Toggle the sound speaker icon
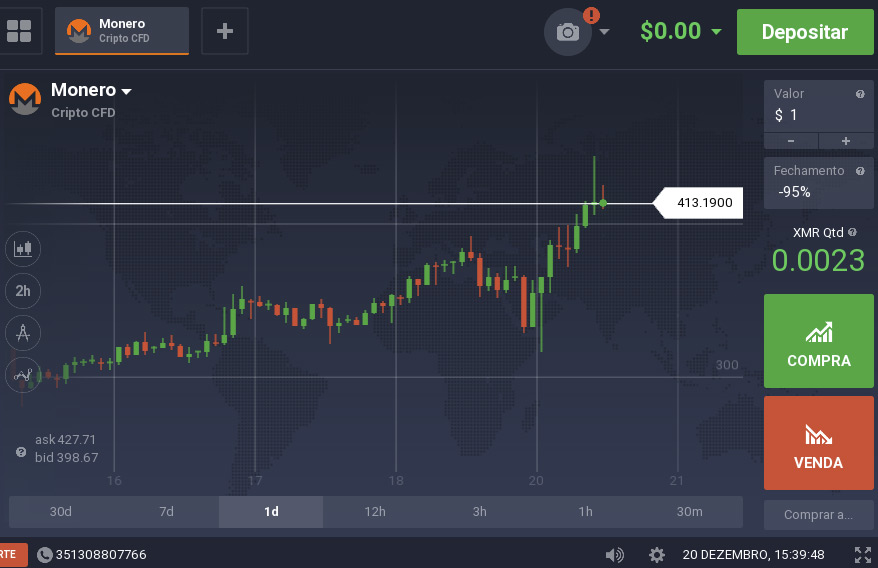Image resolution: width=878 pixels, height=568 pixels. pyautogui.click(x=614, y=555)
